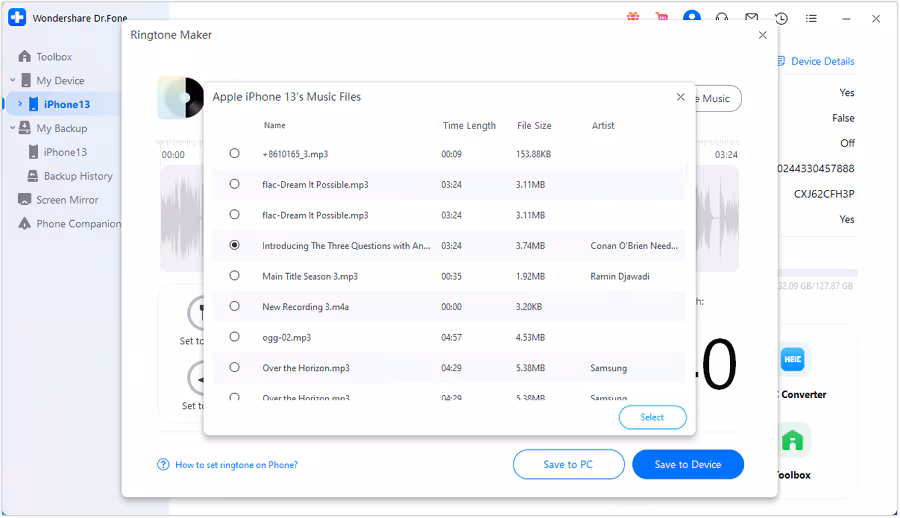Click the help question mark icon
Image resolution: width=900 pixels, height=518 pixels.
(163, 465)
